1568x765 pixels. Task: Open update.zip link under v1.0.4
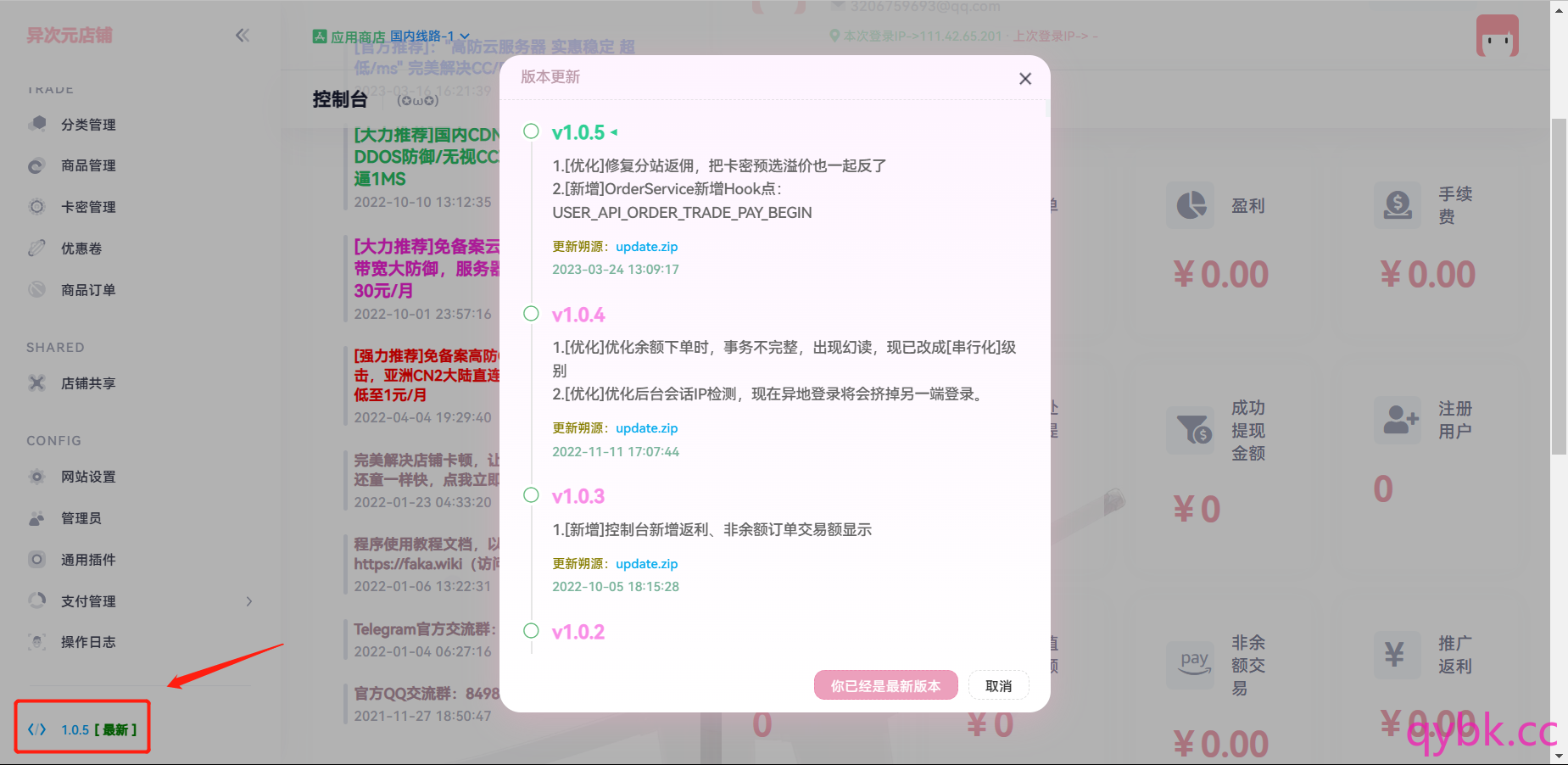pyautogui.click(x=646, y=428)
